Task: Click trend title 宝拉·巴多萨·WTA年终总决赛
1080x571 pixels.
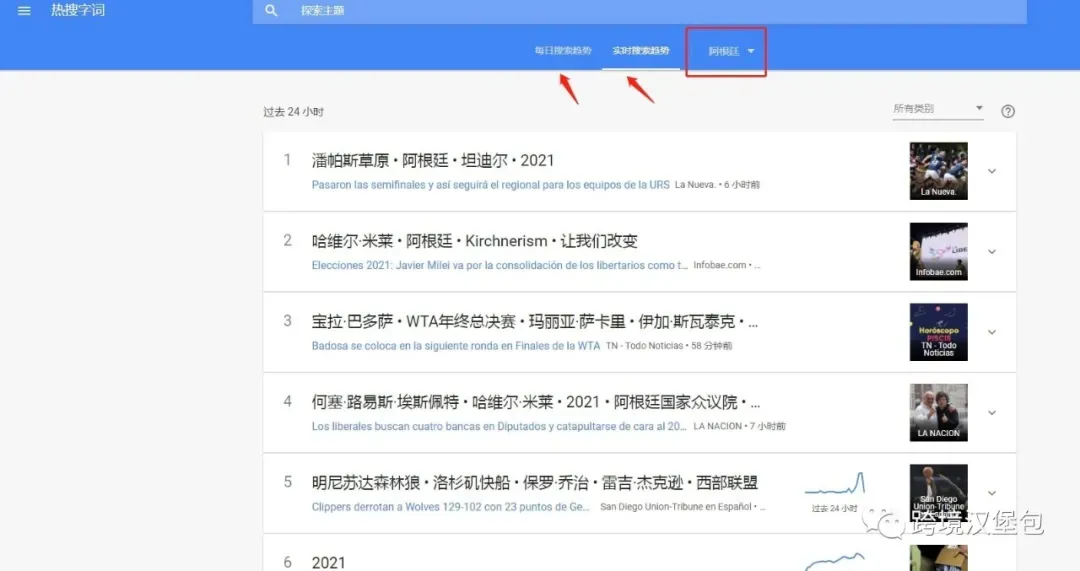Action: (x=534, y=322)
